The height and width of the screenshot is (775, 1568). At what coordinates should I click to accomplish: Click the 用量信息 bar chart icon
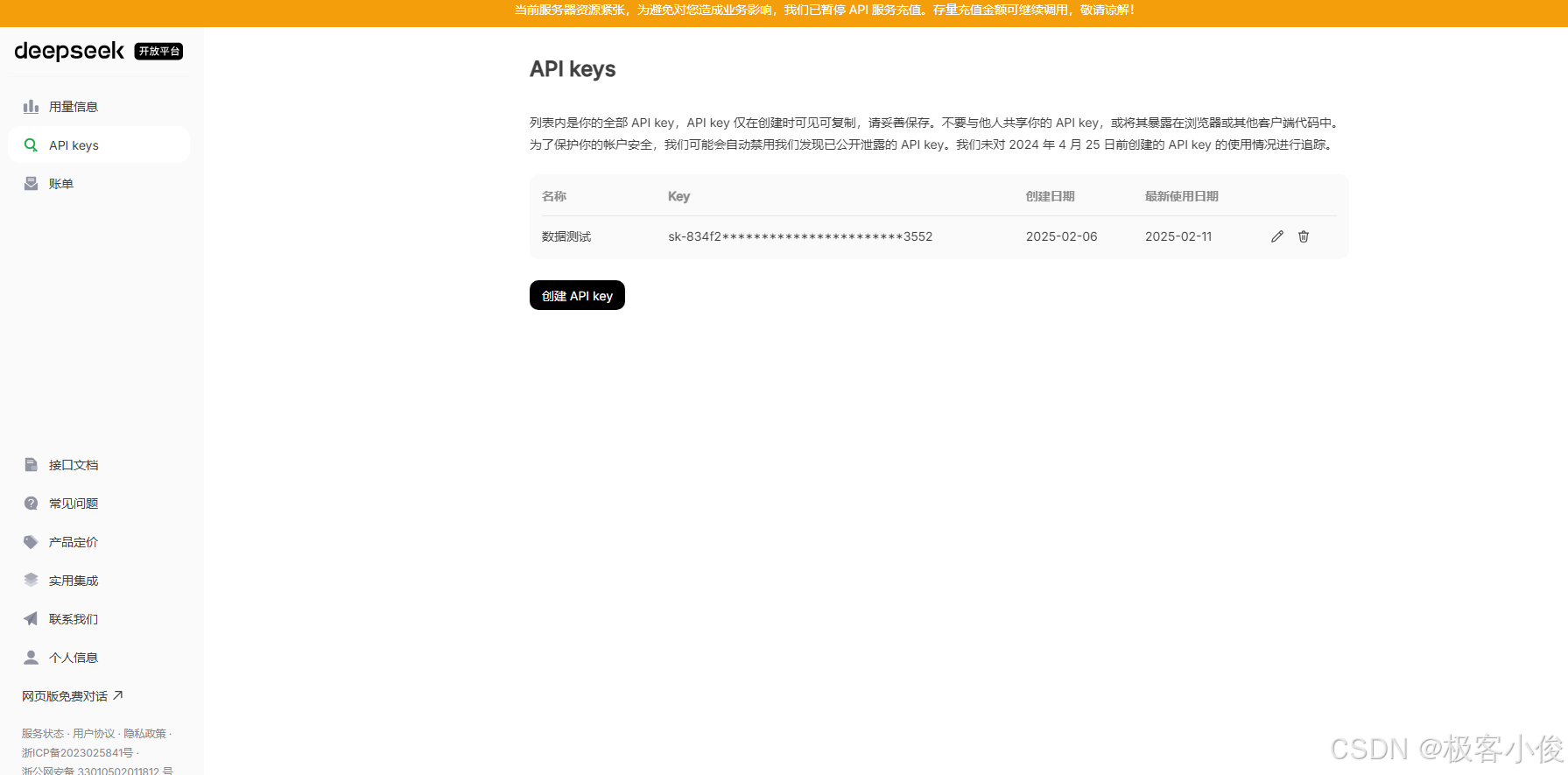31,107
